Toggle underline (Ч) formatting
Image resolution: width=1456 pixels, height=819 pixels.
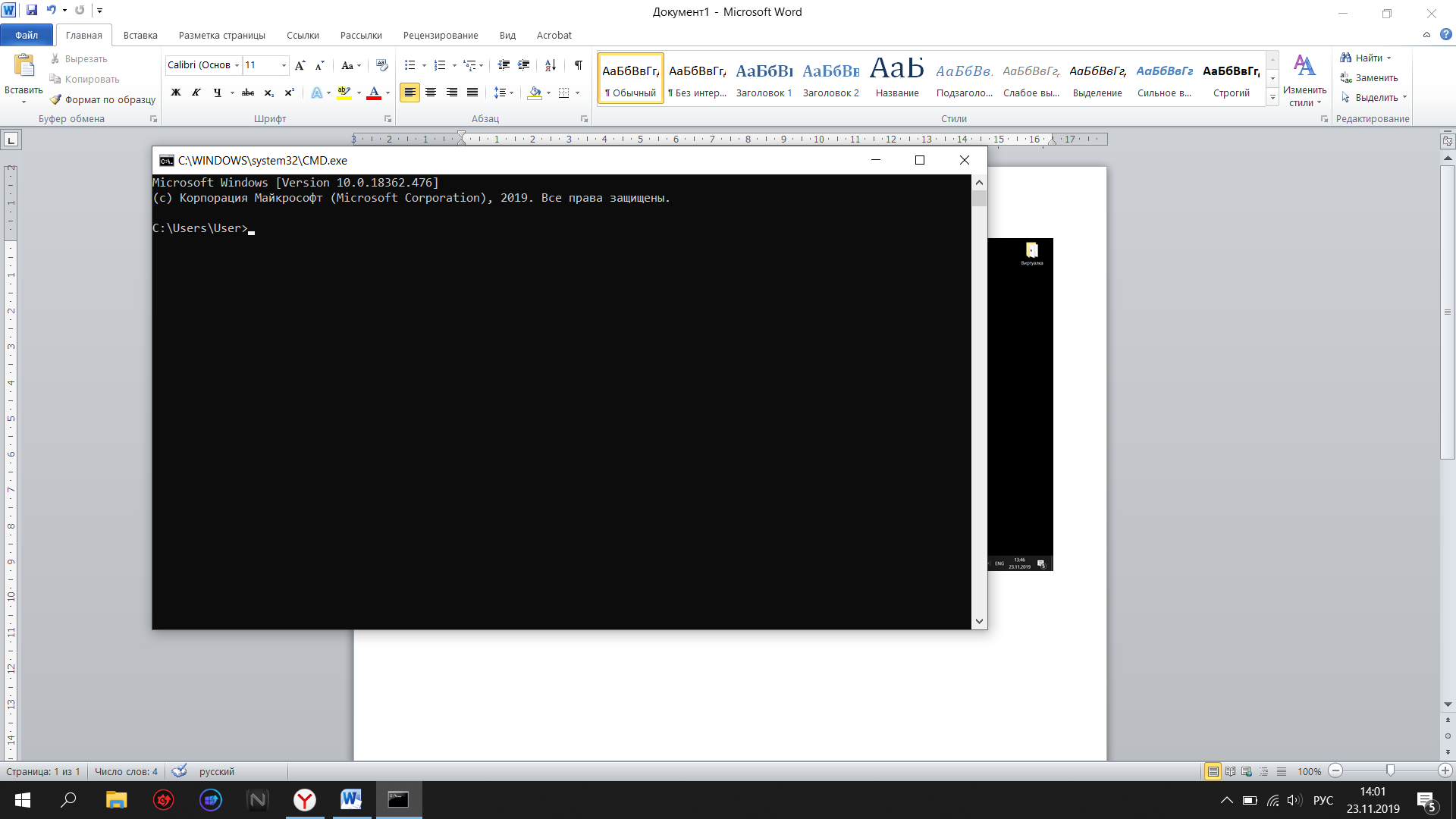point(217,93)
